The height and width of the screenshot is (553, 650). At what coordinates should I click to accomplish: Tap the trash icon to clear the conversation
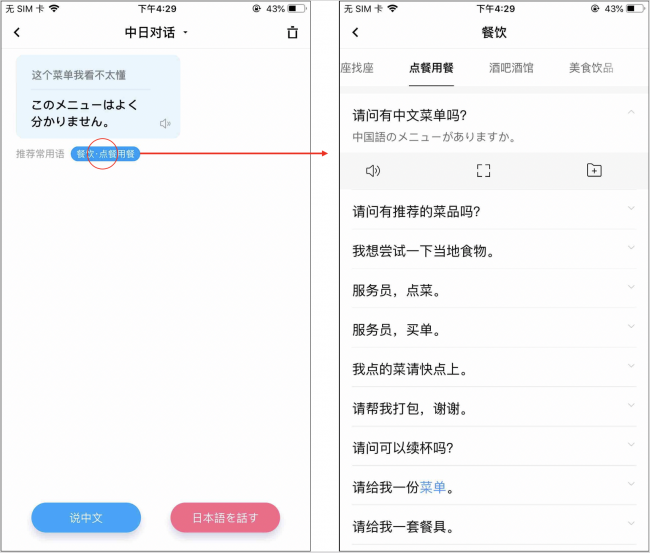tap(292, 33)
